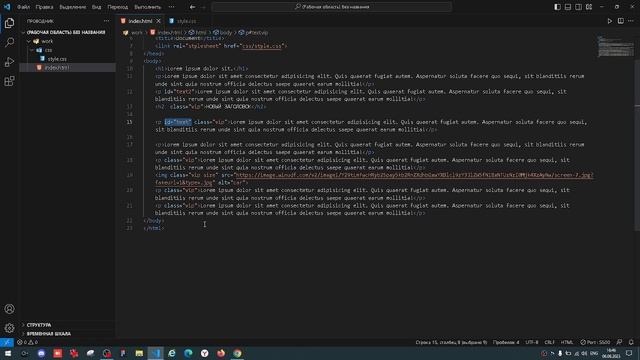Close the index.html editor tab
640x360 pixels.
(x=158, y=21)
